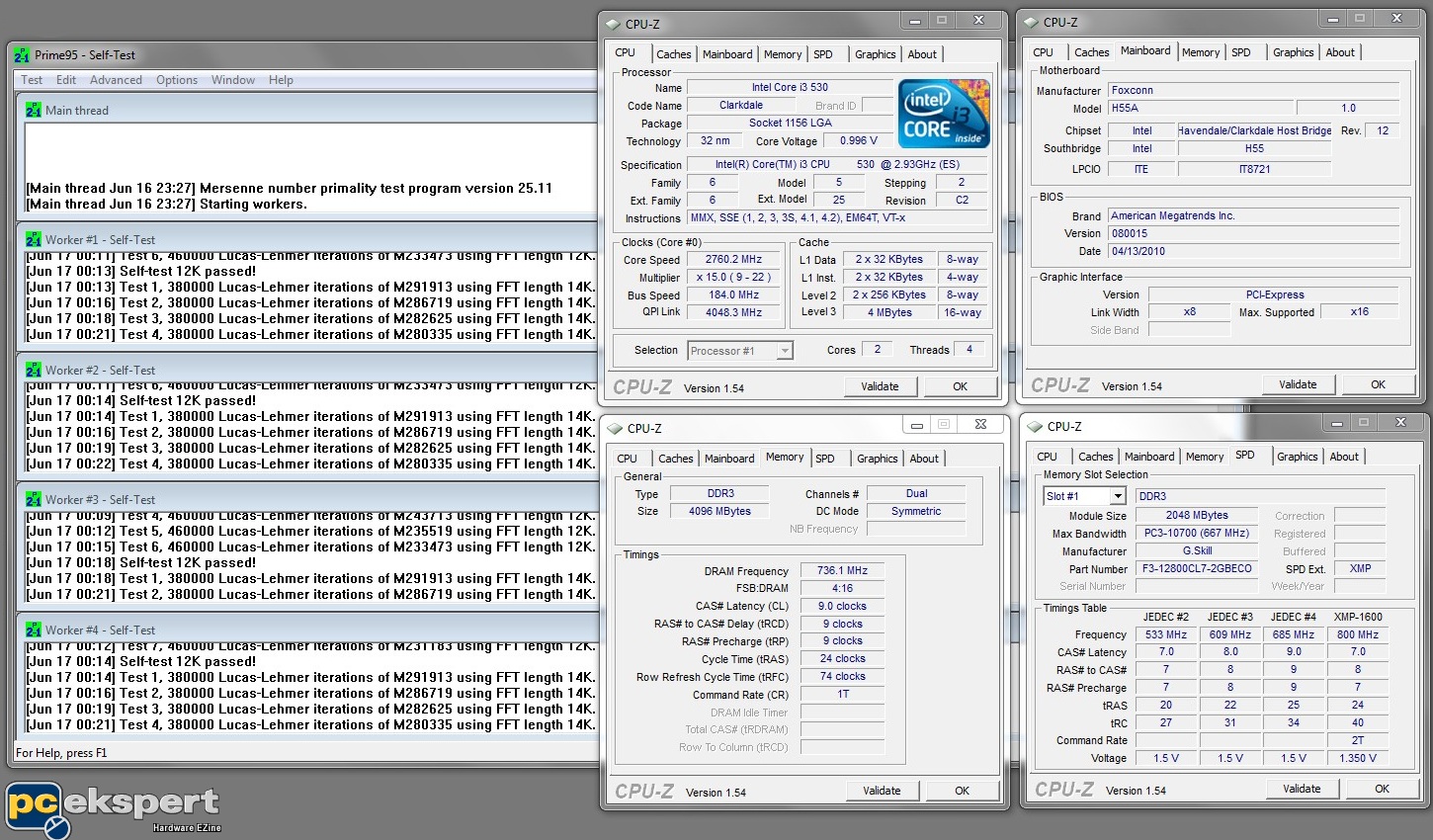Screen dimensions: 1433x840
Task: Click the Worker #3 Self-Test icon
Action: (x=34, y=500)
